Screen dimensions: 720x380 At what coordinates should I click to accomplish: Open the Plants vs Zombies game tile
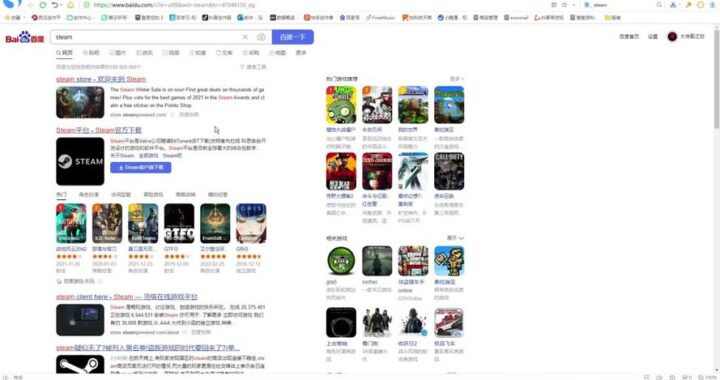tap(341, 105)
